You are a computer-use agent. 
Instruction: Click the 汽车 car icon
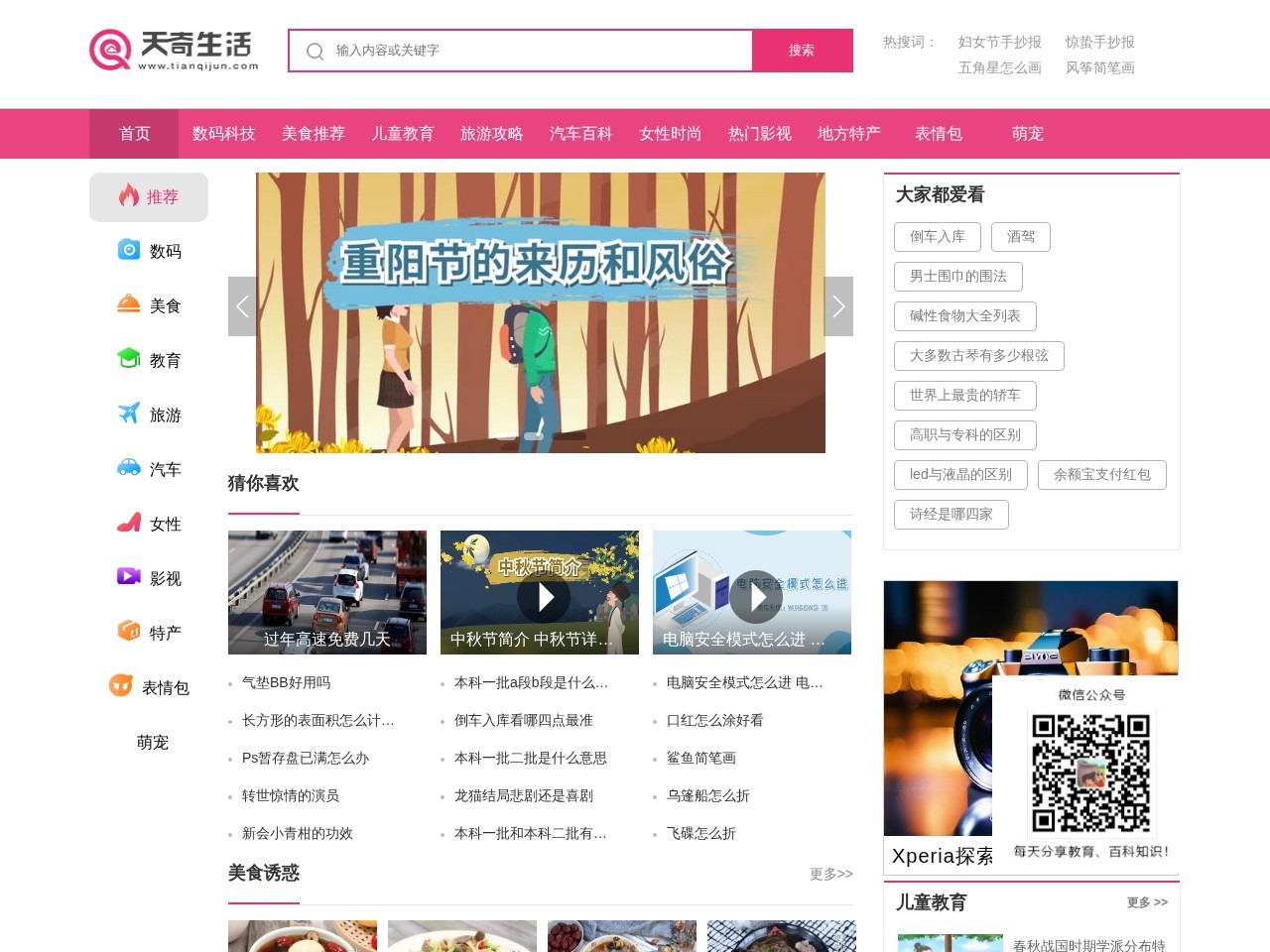[x=129, y=469]
